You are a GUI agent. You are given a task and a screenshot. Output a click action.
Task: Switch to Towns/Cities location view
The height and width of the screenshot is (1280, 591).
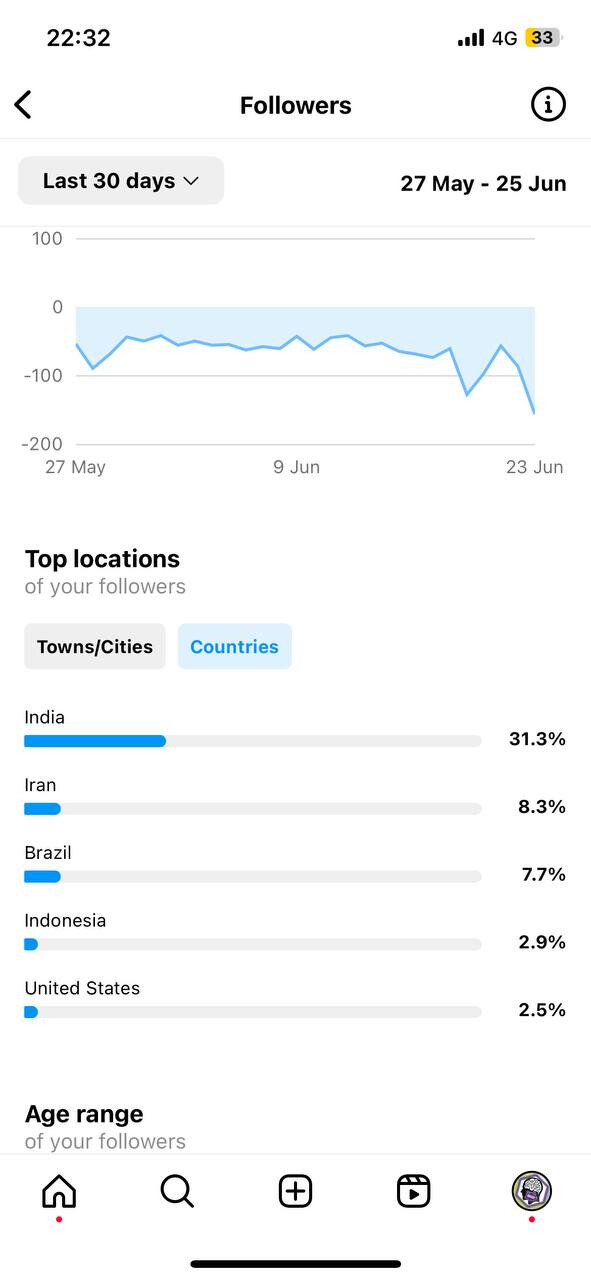[x=95, y=647]
